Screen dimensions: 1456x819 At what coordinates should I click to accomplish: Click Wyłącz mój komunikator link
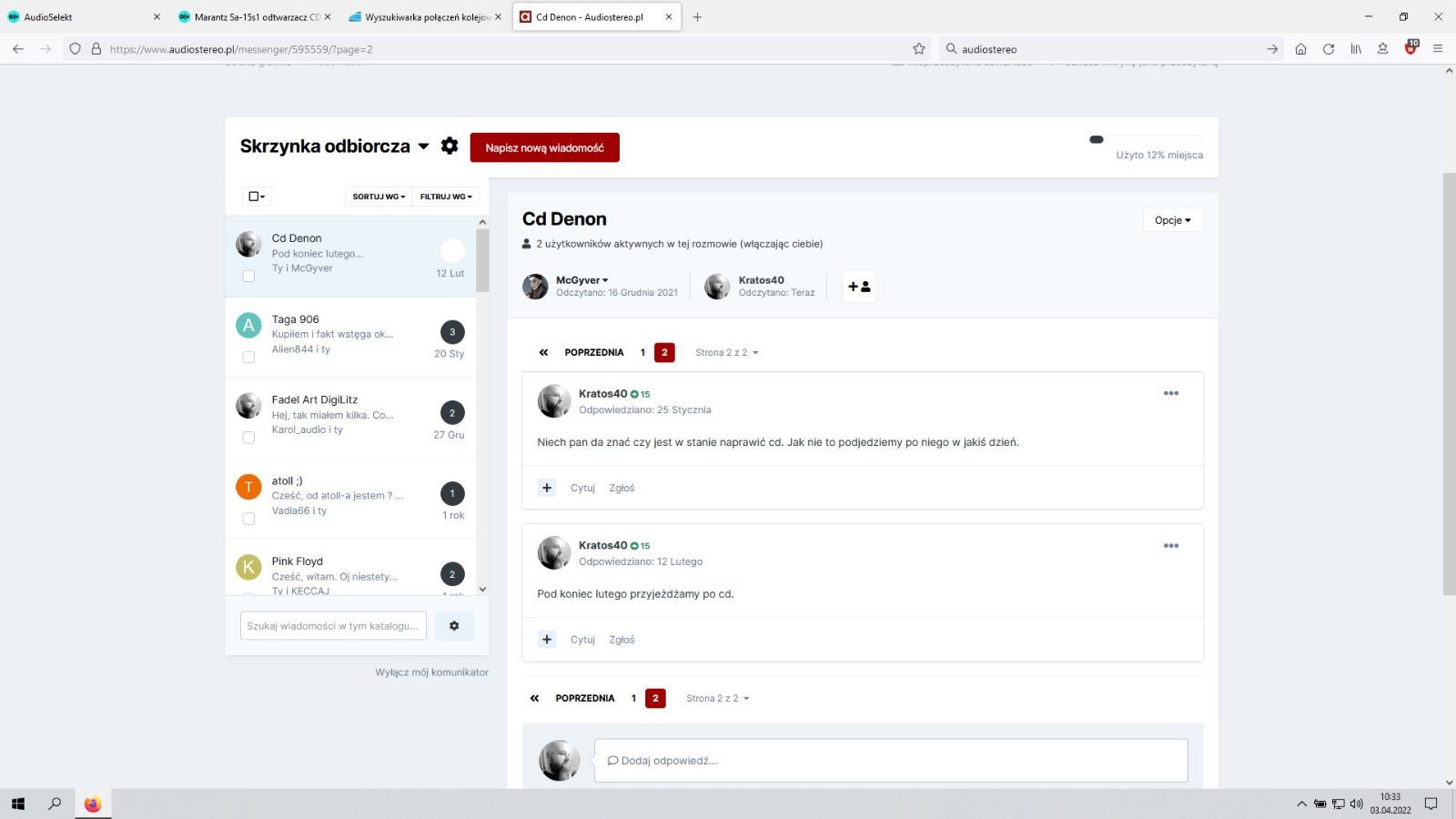[x=431, y=672]
